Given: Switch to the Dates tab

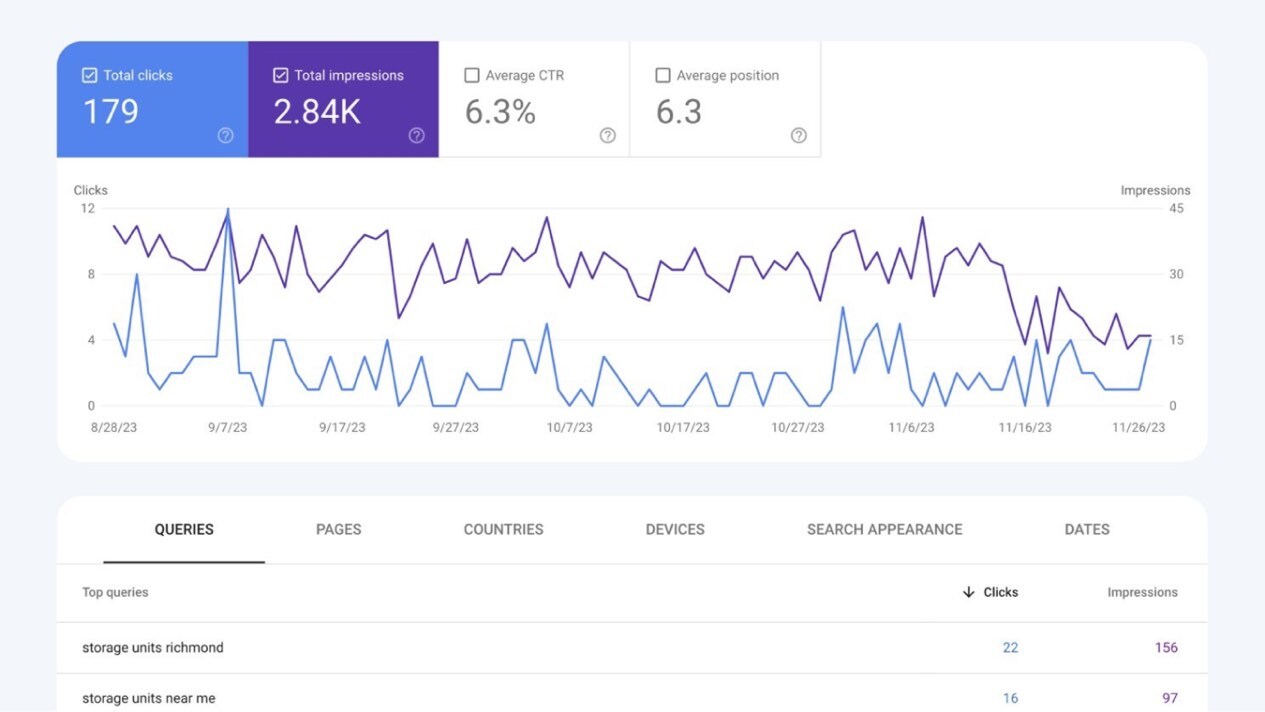Looking at the screenshot, I should pyautogui.click(x=1087, y=529).
